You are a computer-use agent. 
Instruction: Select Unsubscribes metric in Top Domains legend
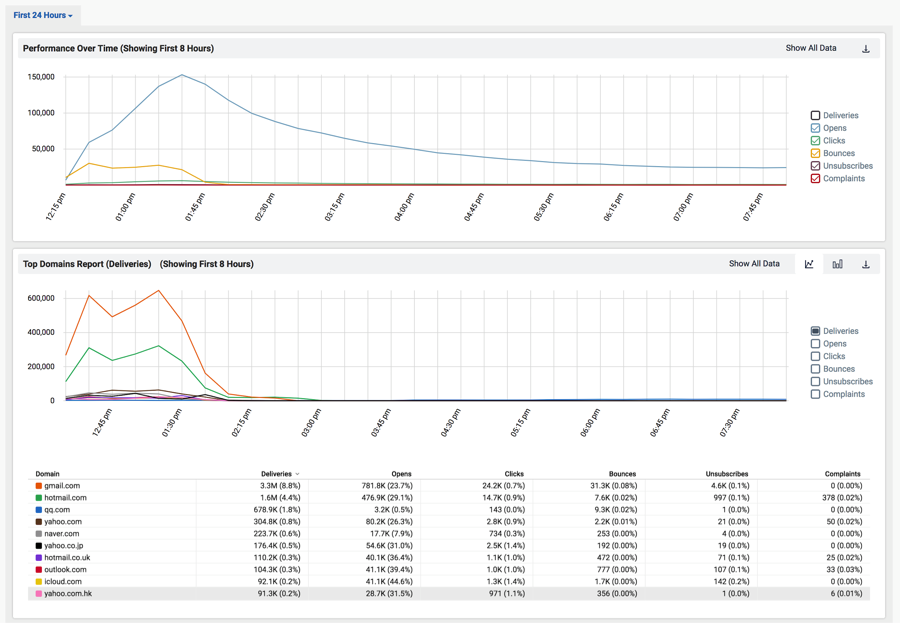(815, 382)
